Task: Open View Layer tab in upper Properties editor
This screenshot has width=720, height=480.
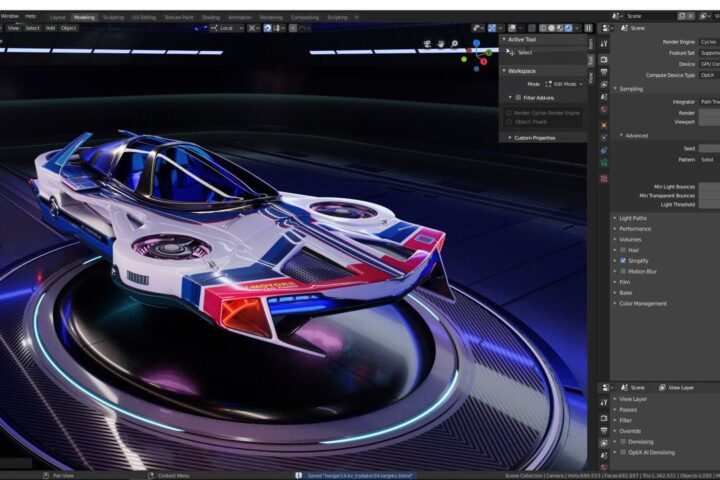Action: pyautogui.click(x=604, y=84)
